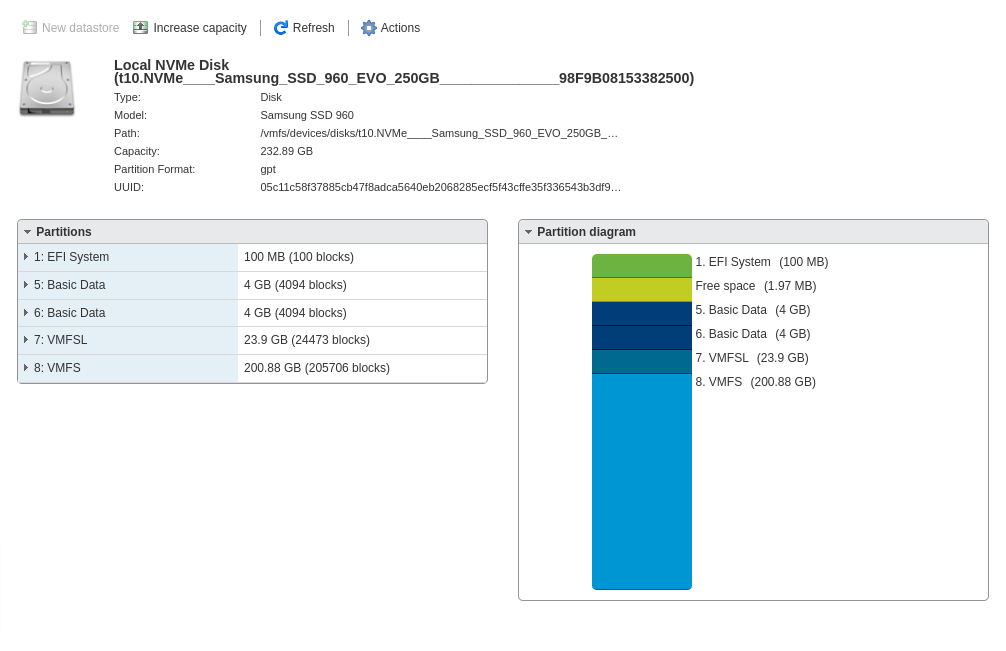Viewport: 1006px width, 651px height.
Task: Collapse the Partition diagram panel
Action: point(529,232)
